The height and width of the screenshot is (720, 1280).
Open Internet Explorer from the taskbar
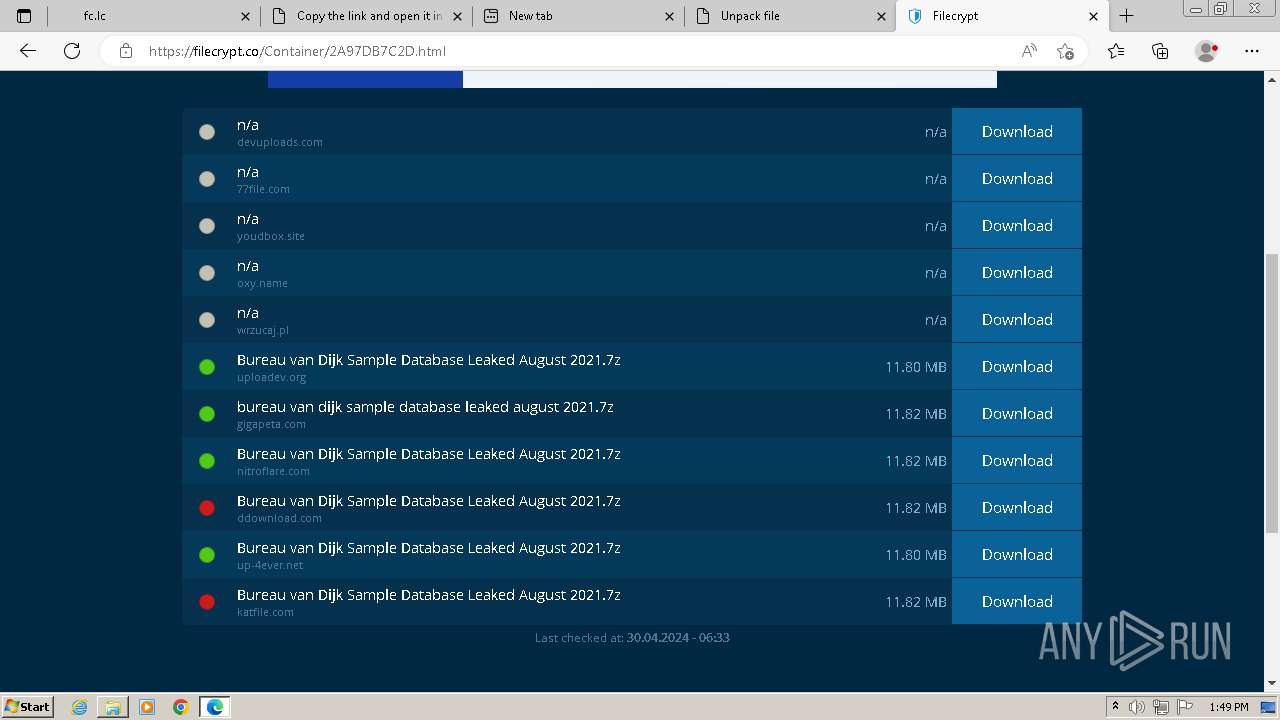point(80,707)
